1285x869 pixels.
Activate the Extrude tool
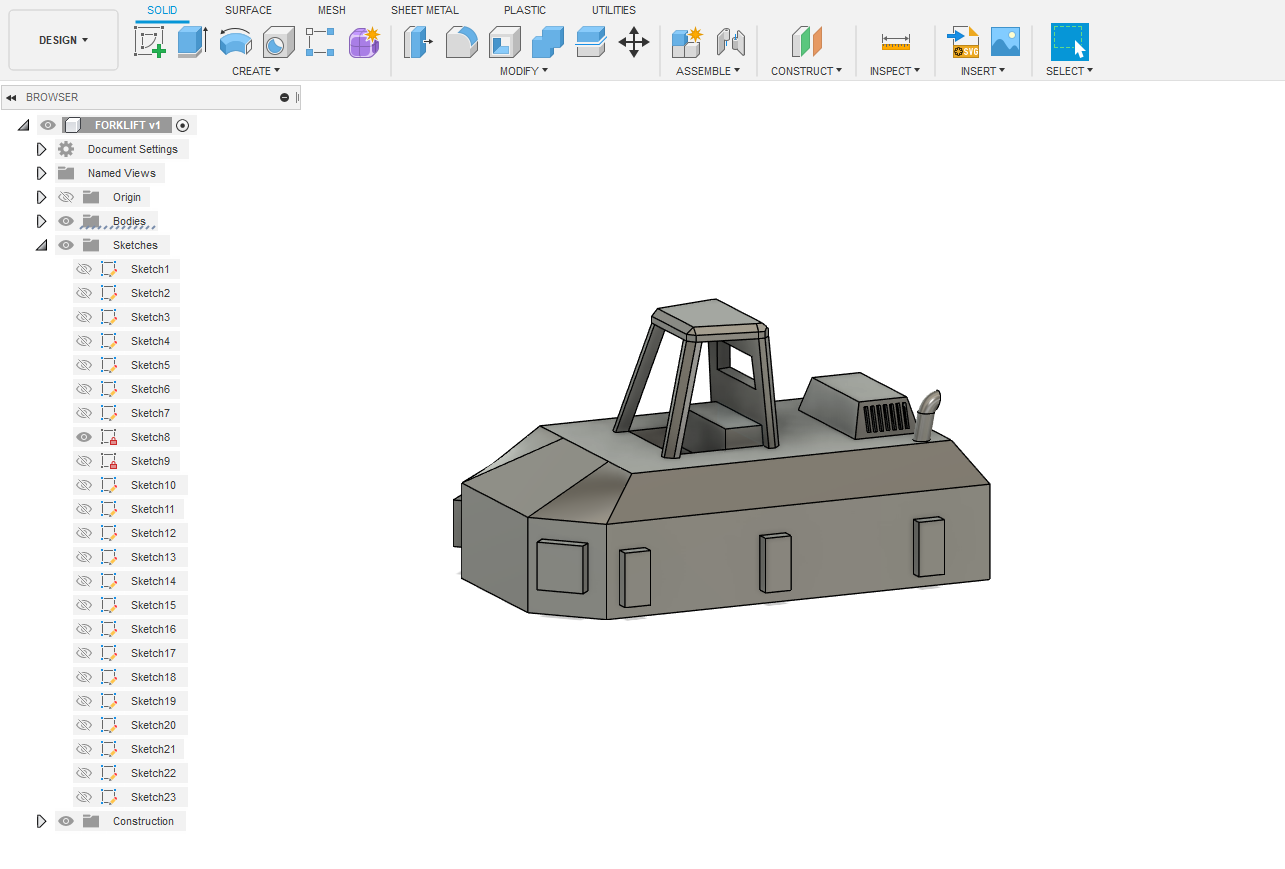(191, 42)
